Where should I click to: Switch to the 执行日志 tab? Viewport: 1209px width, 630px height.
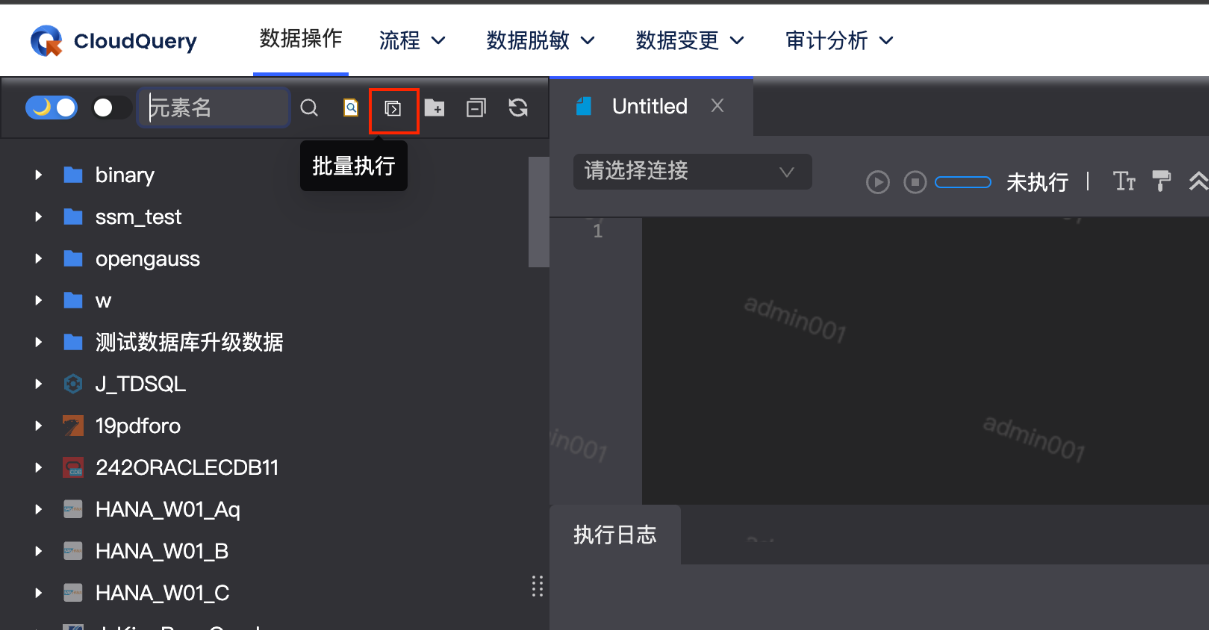click(615, 535)
